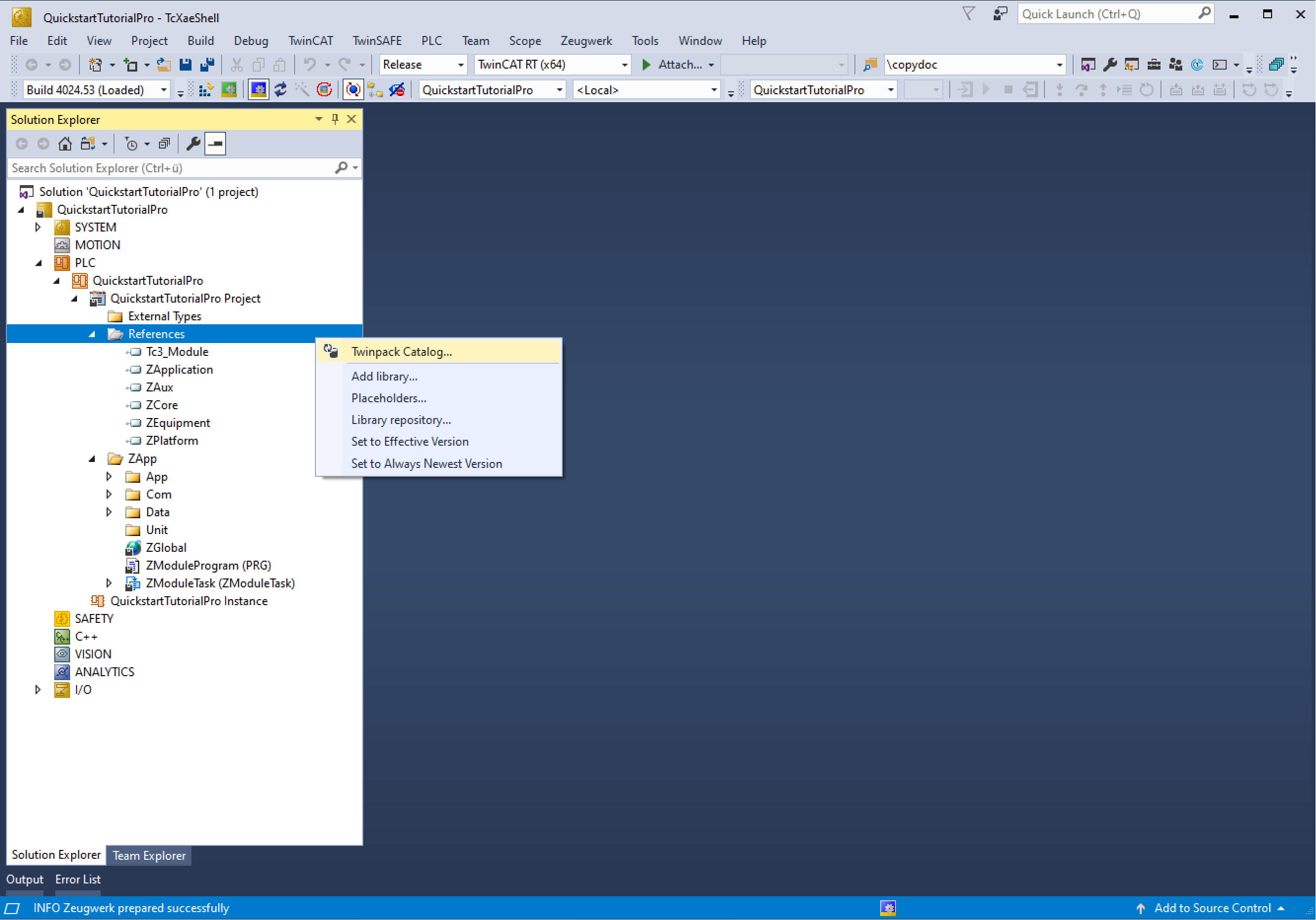Open the Properties window wrench icon in main toolbar
Screen dimensions: 1316x920
1110,65
